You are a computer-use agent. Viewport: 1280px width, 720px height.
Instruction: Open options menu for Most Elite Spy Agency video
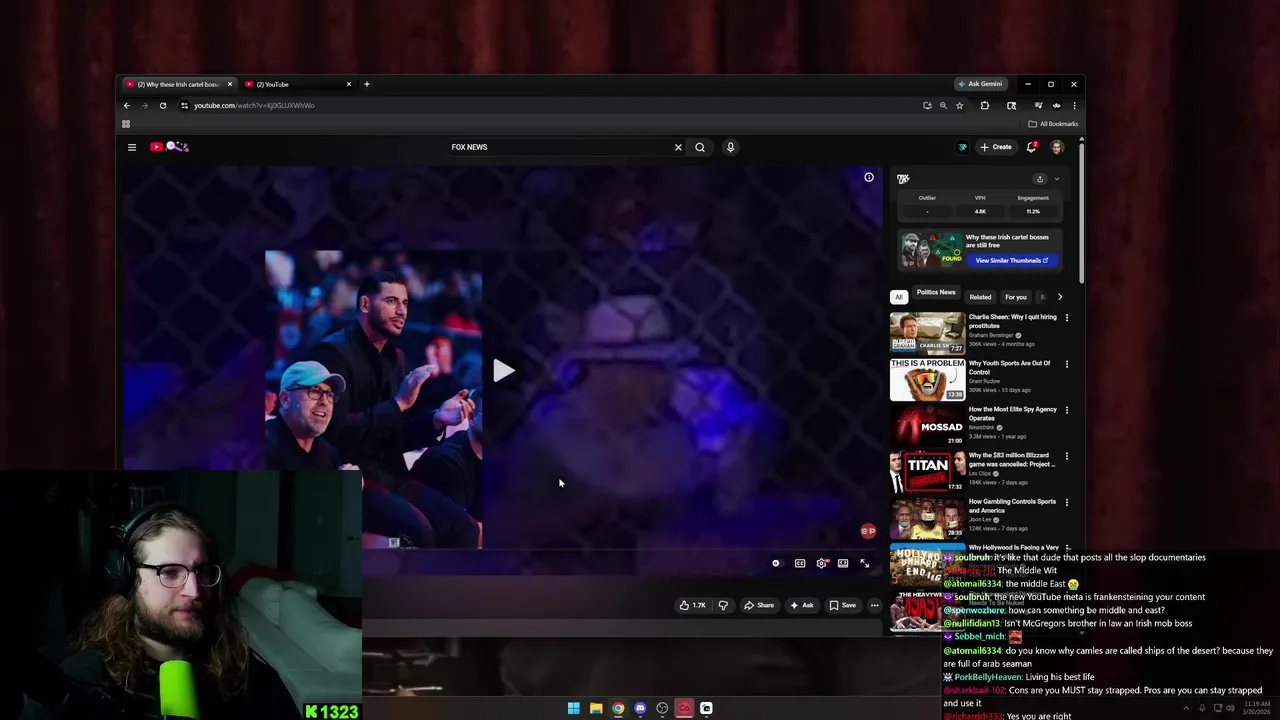[1067, 410]
